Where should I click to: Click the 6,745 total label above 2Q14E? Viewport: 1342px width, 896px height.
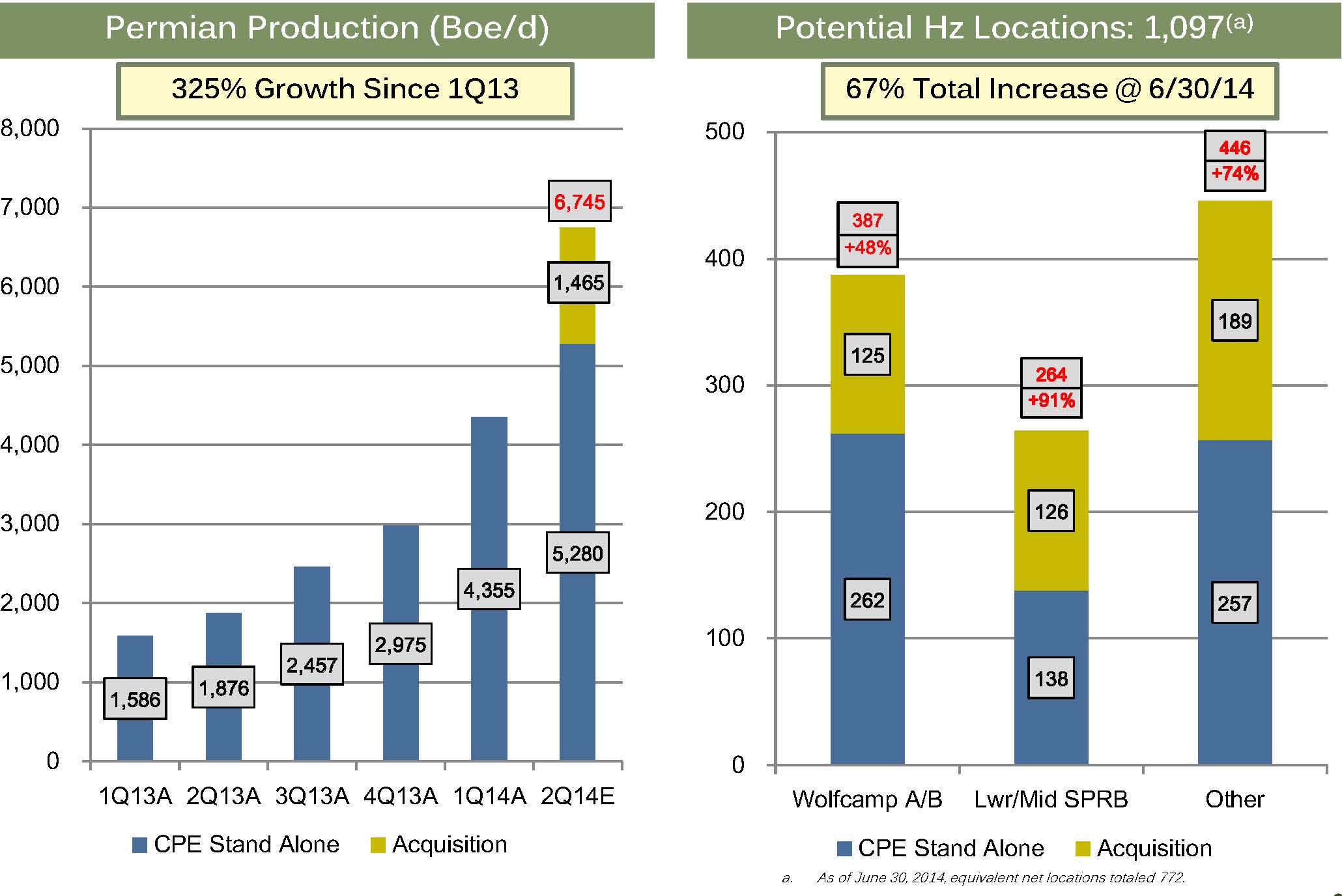[579, 202]
